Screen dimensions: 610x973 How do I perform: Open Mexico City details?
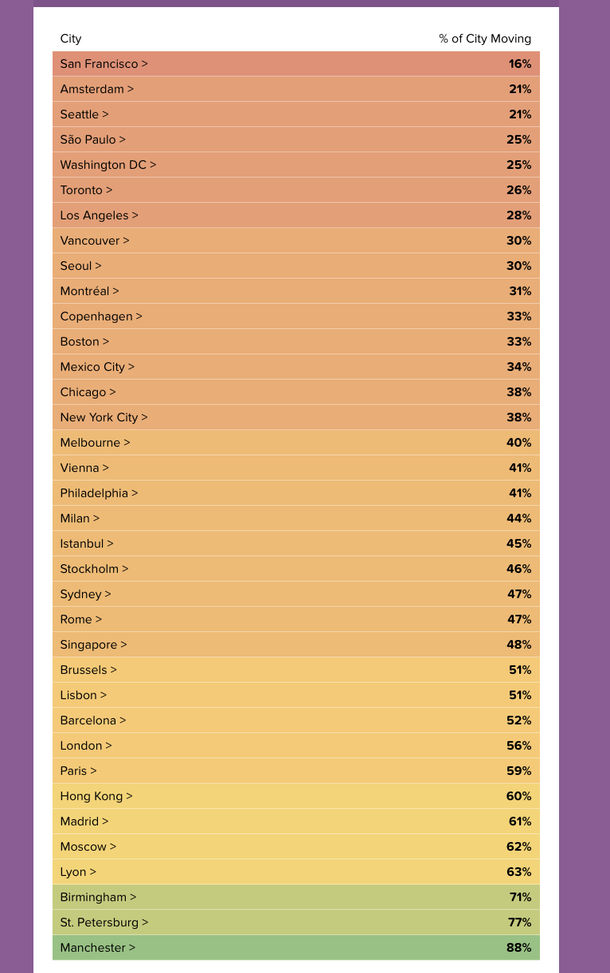click(97, 367)
